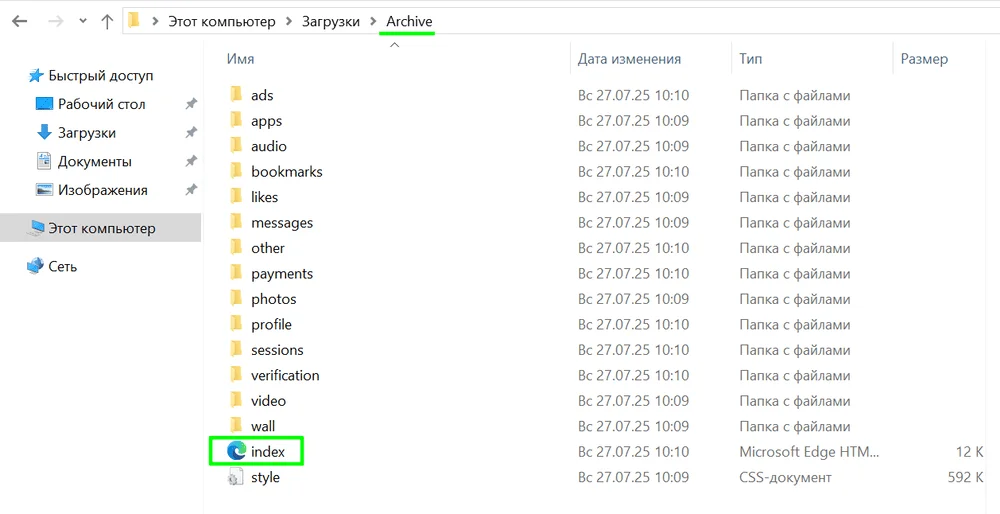Click the Документы document icon
Viewport: 1000px width, 514px height.
pyautogui.click(x=44, y=161)
